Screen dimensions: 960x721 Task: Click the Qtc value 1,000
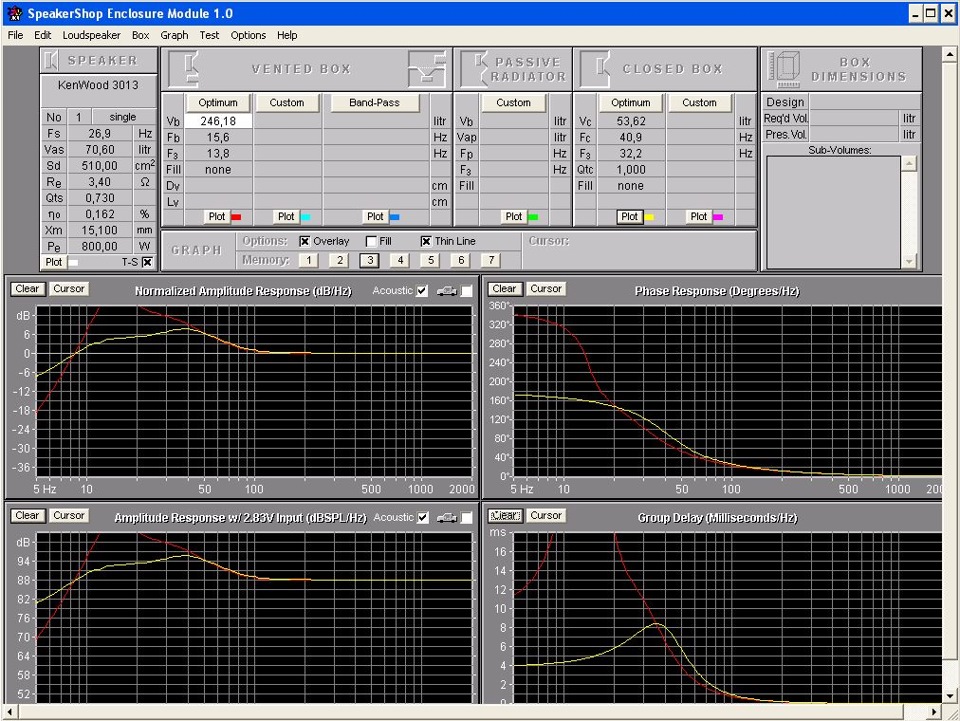click(631, 170)
